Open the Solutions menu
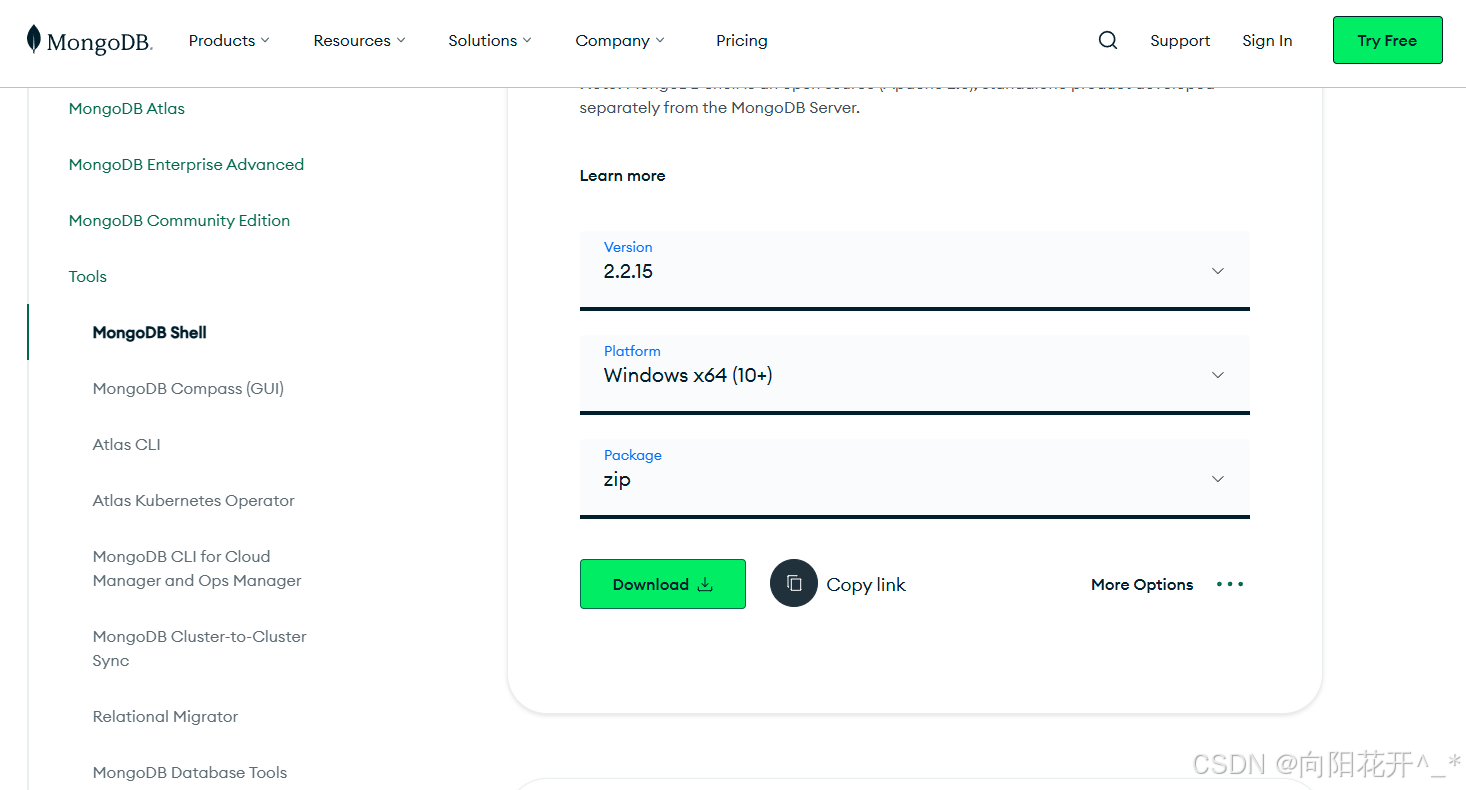This screenshot has height=790, width=1466. click(489, 40)
